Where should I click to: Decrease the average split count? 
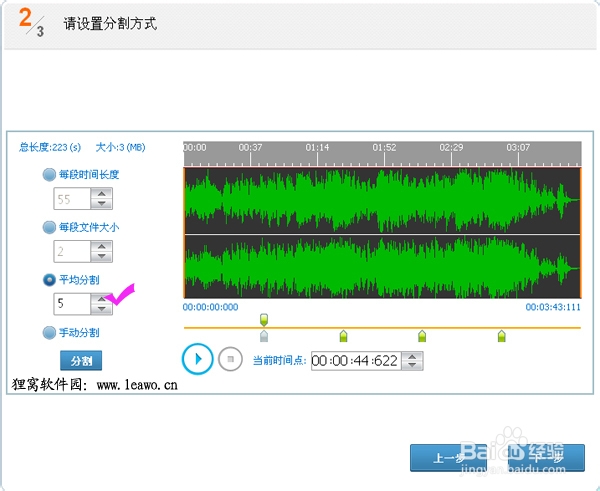[101, 309]
